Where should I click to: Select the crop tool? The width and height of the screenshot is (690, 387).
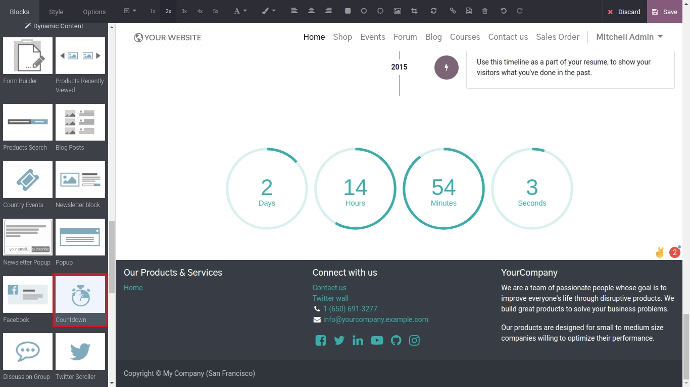point(414,11)
